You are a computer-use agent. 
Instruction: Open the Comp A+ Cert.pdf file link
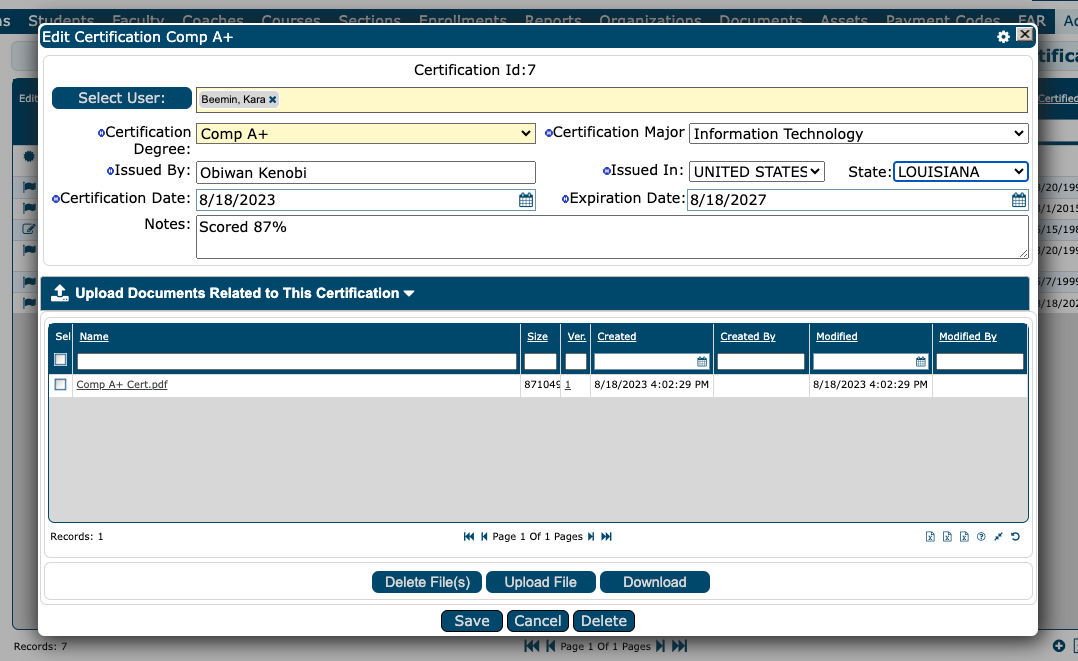click(121, 384)
